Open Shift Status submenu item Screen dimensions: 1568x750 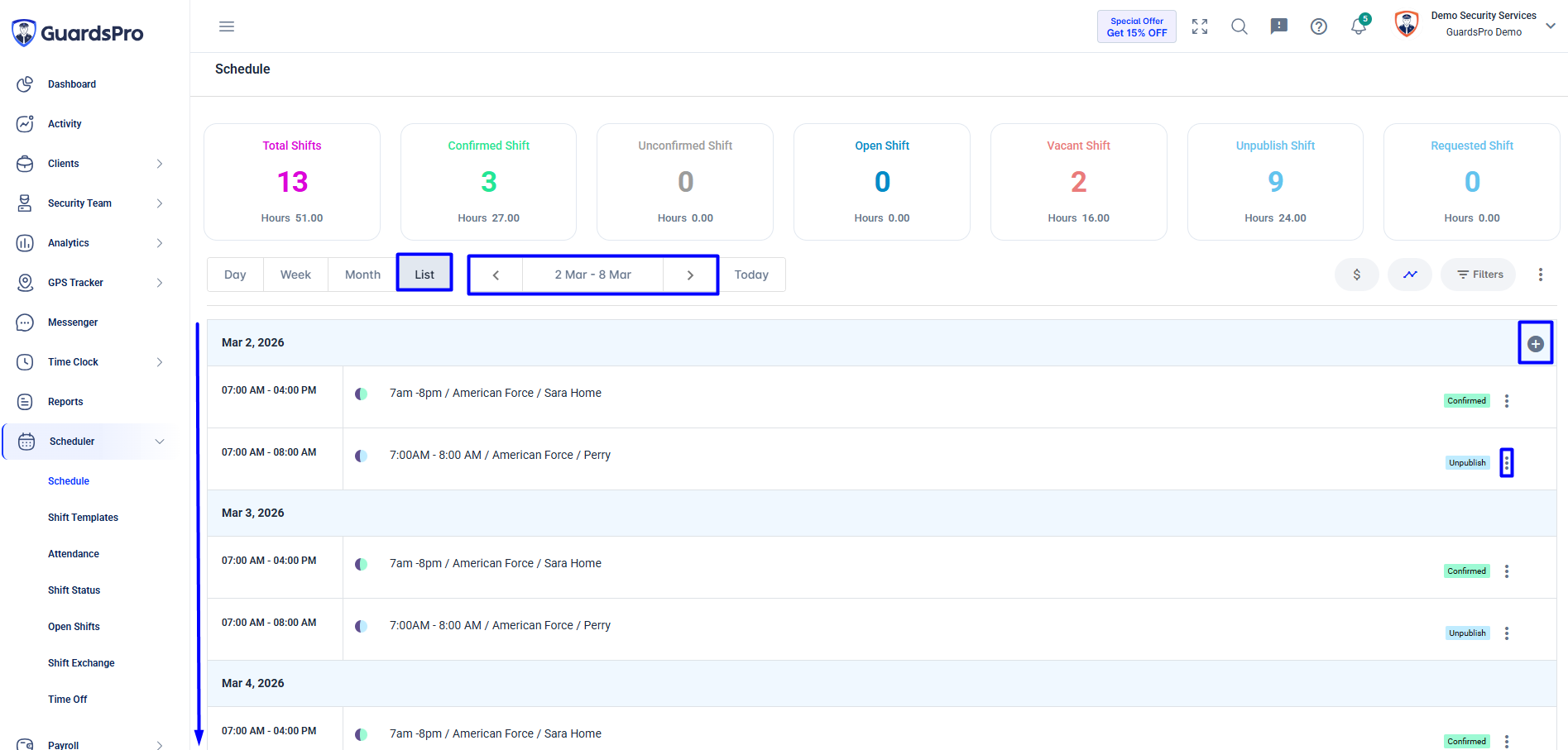coord(74,590)
